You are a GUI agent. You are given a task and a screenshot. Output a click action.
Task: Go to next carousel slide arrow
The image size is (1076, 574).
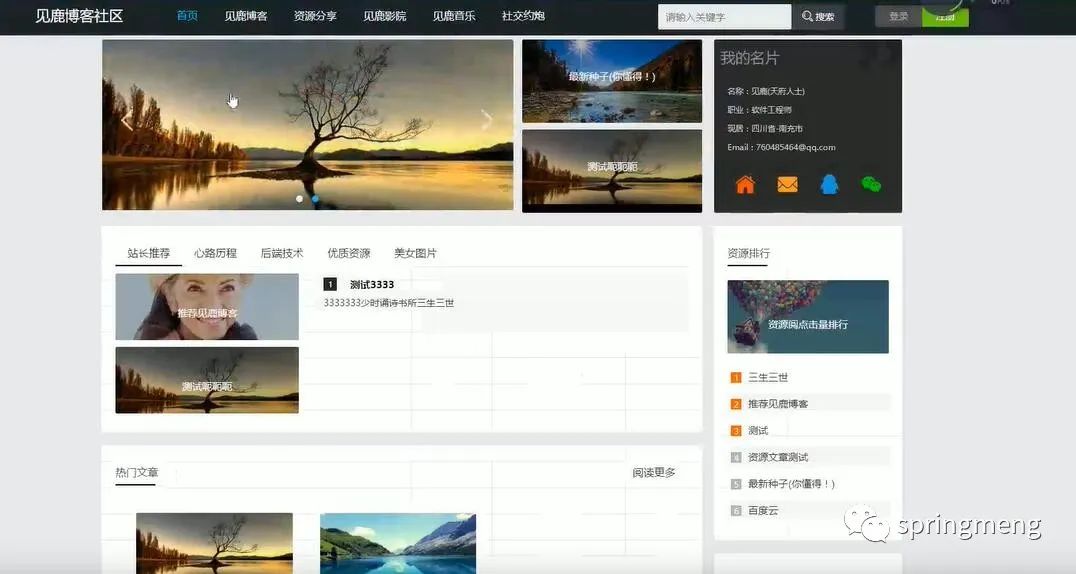click(x=487, y=121)
